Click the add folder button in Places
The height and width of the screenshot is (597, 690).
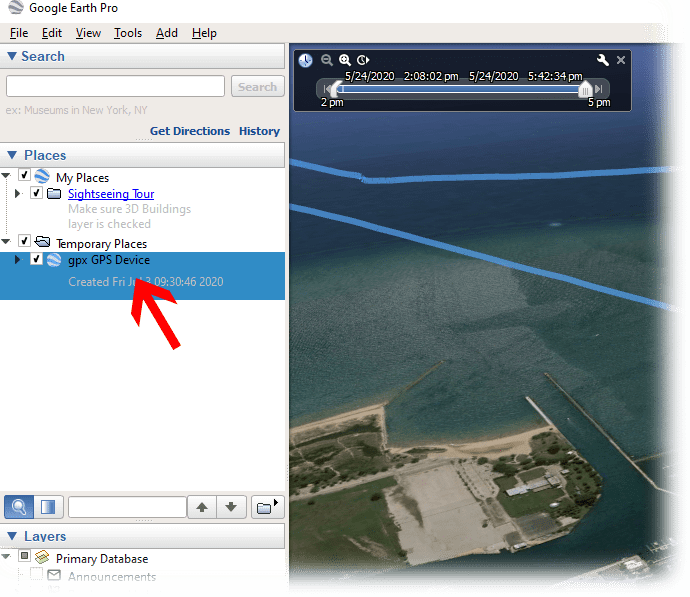(267, 507)
